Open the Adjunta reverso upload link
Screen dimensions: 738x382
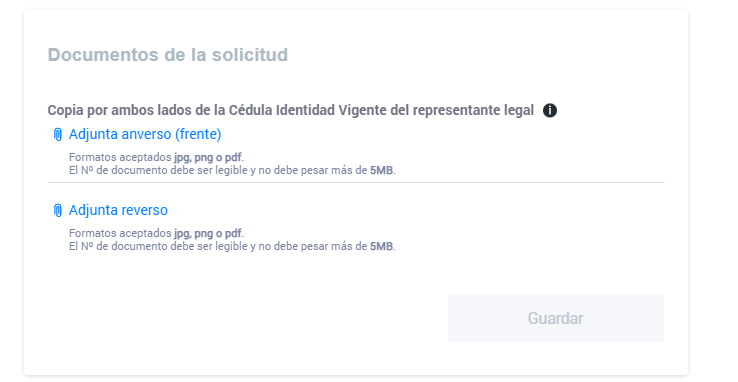click(118, 210)
